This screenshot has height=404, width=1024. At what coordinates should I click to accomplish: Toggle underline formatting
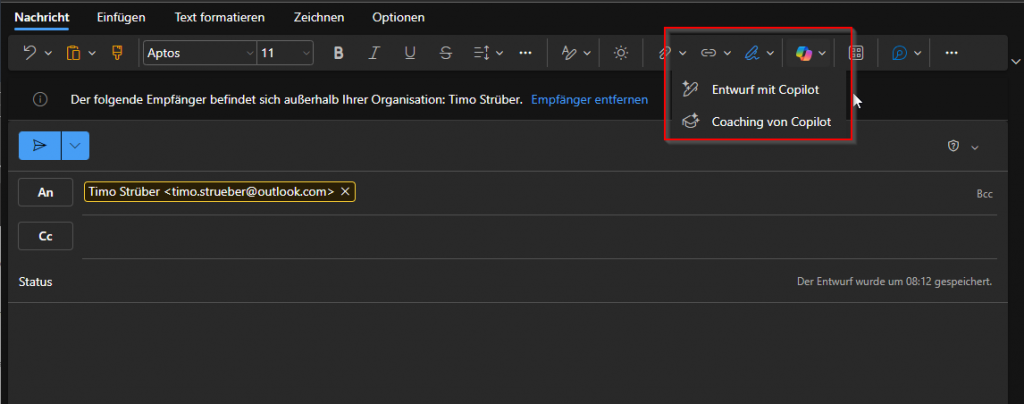[409, 53]
